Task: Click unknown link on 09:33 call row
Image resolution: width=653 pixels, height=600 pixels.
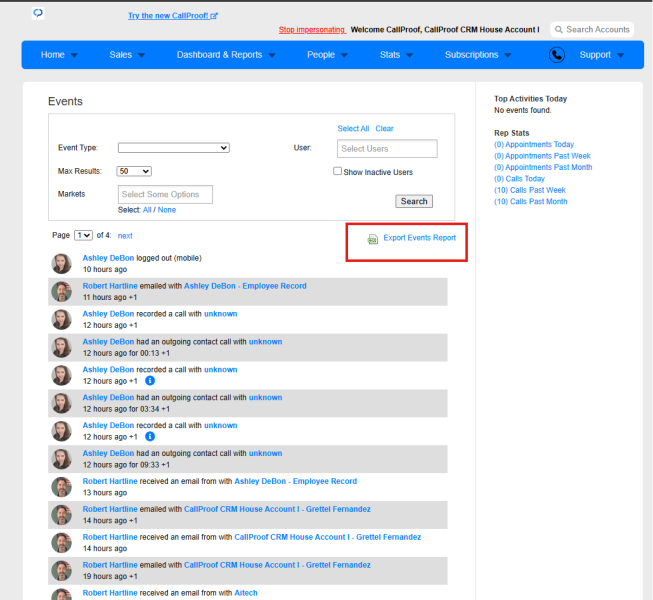Action: pos(265,453)
